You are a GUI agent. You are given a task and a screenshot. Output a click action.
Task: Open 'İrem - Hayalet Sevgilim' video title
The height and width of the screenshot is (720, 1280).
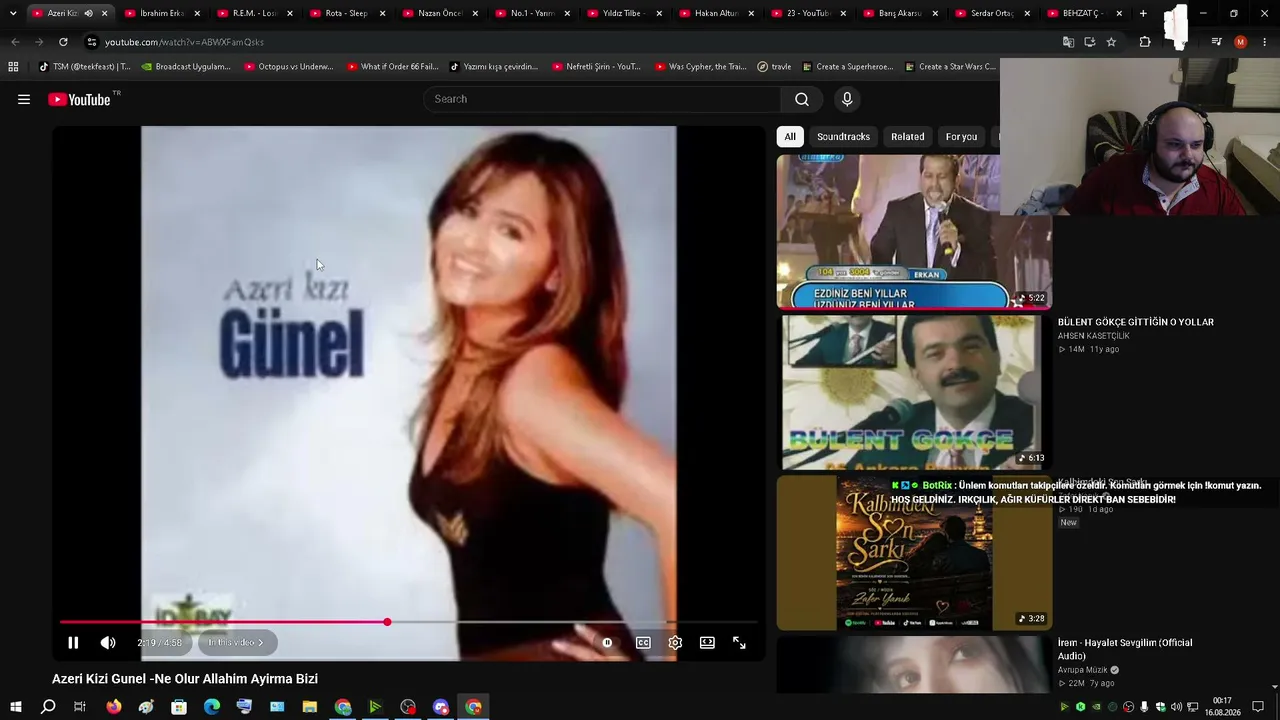pos(1125,649)
